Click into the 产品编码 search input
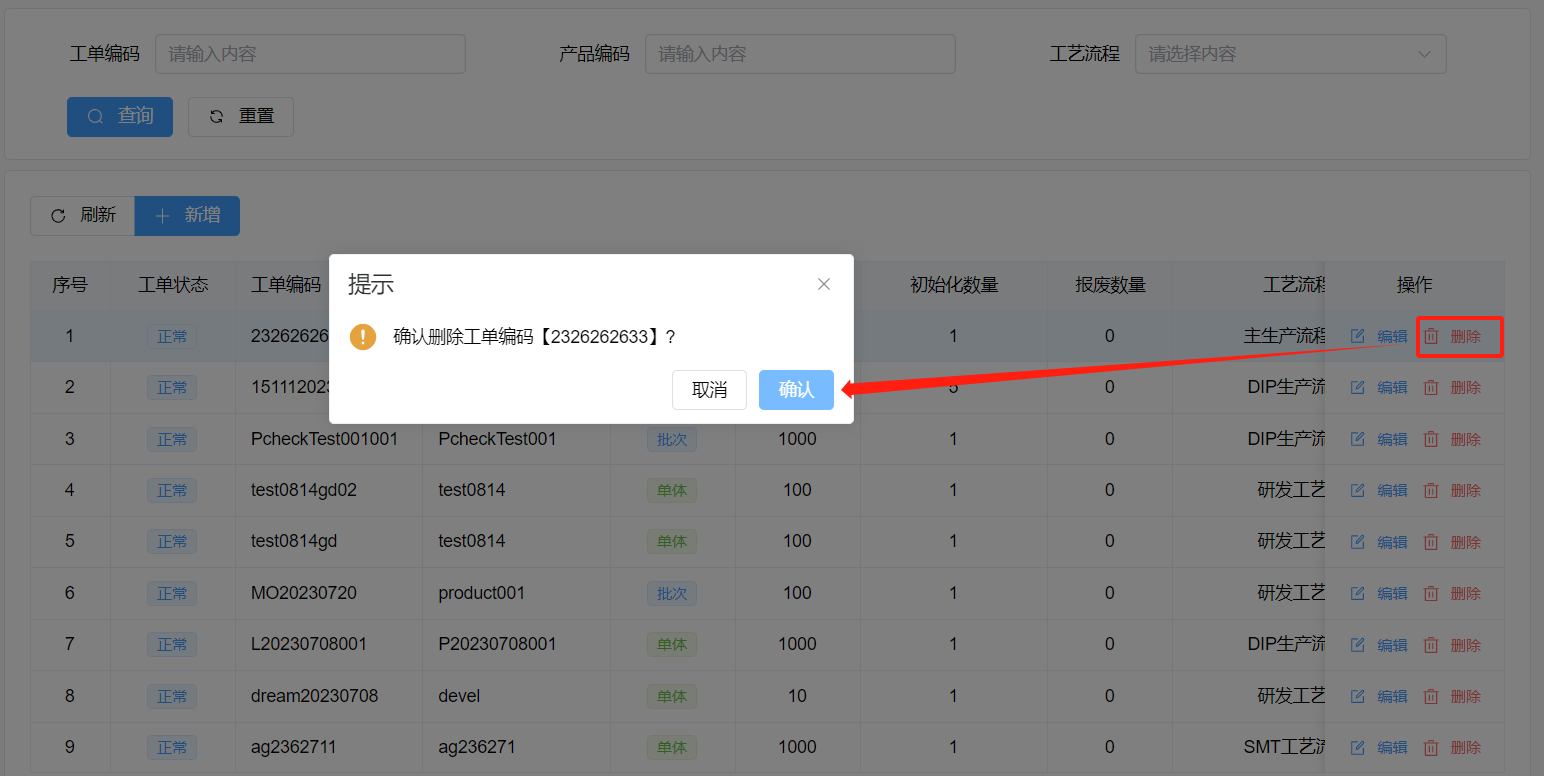1544x776 pixels. 800,54
